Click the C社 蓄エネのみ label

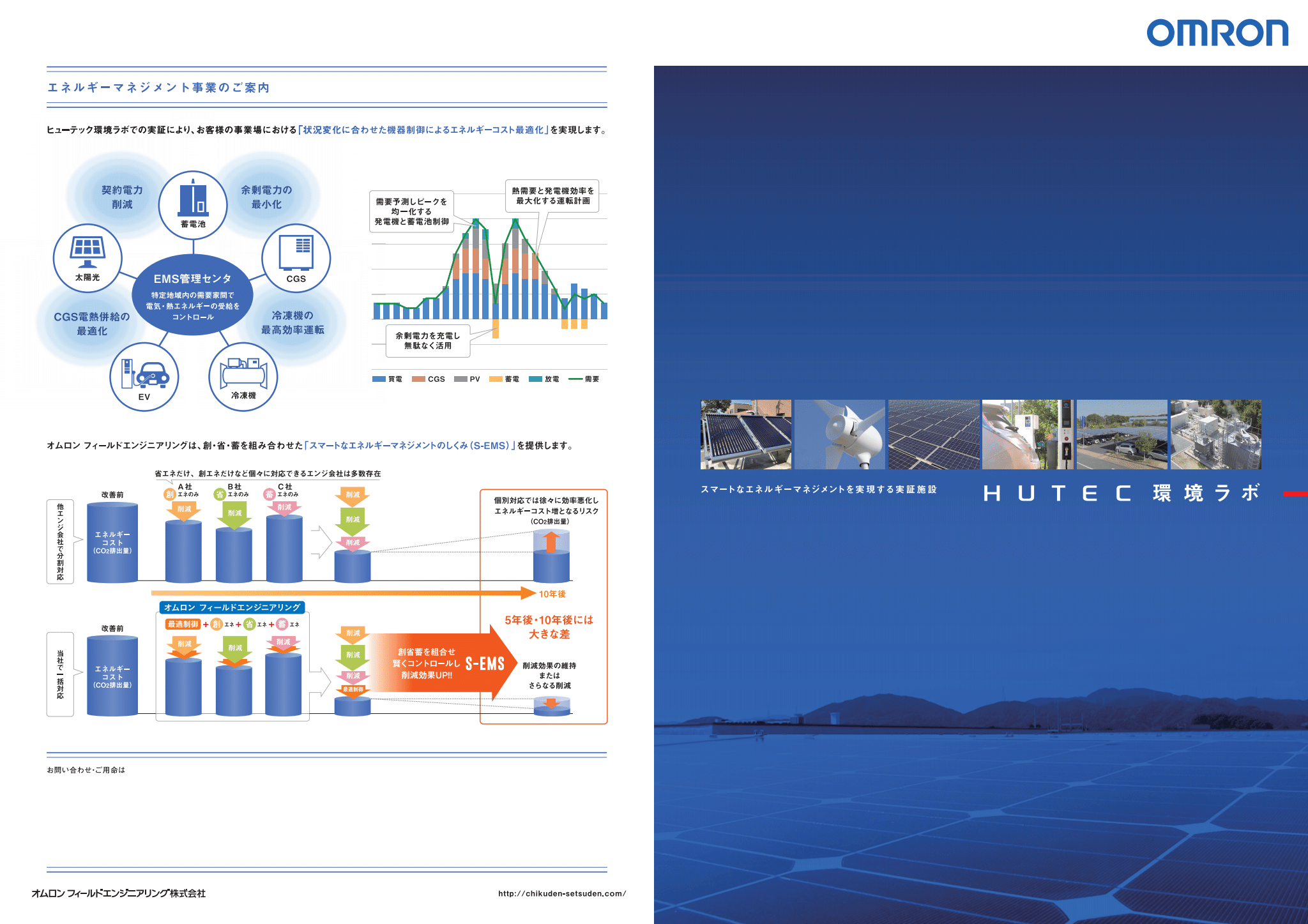click(x=282, y=490)
